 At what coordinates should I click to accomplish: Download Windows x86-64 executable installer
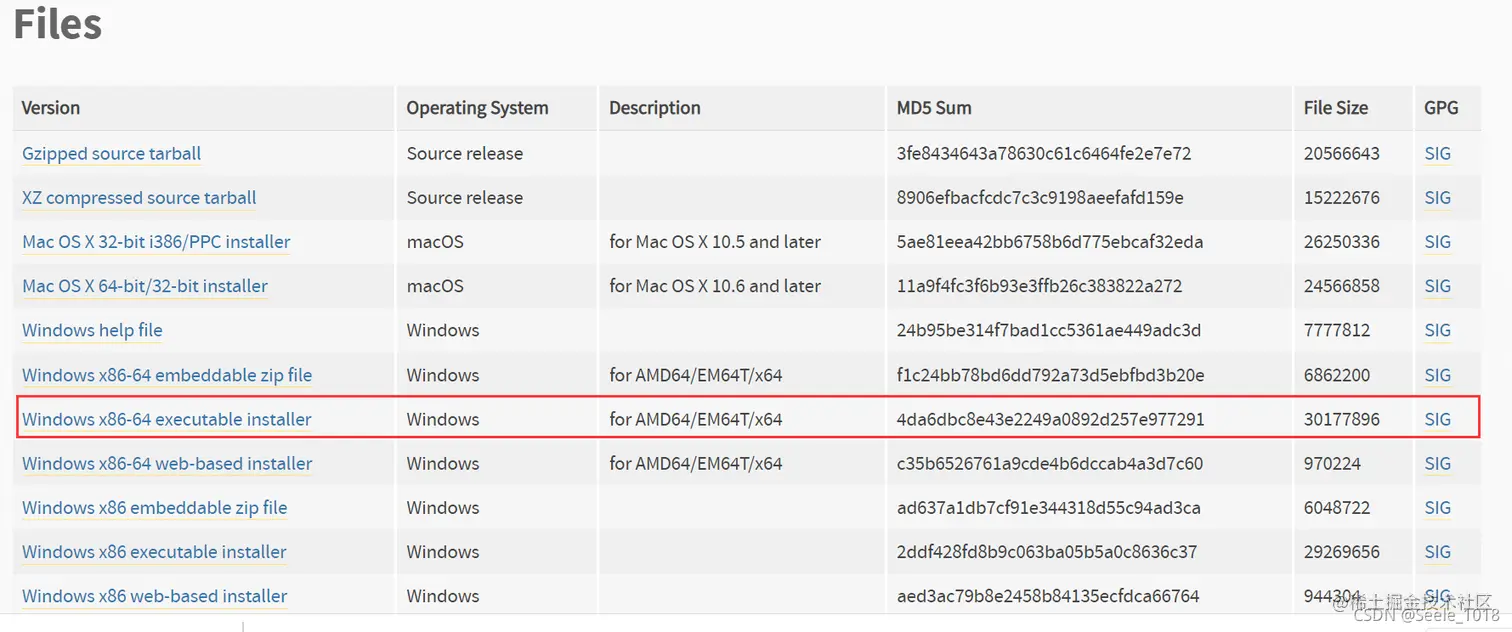pyautogui.click(x=167, y=419)
